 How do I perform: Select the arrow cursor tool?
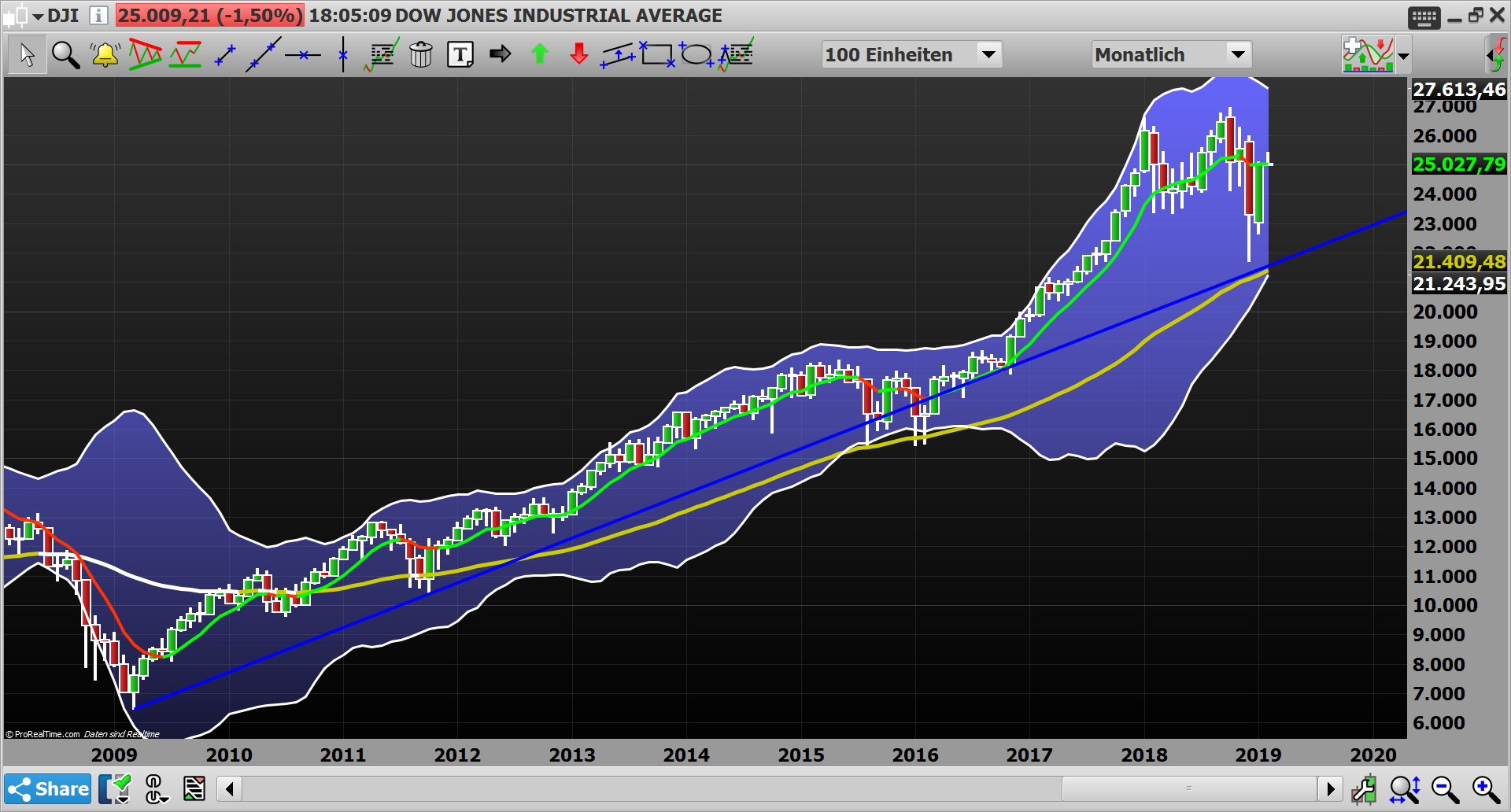click(27, 55)
